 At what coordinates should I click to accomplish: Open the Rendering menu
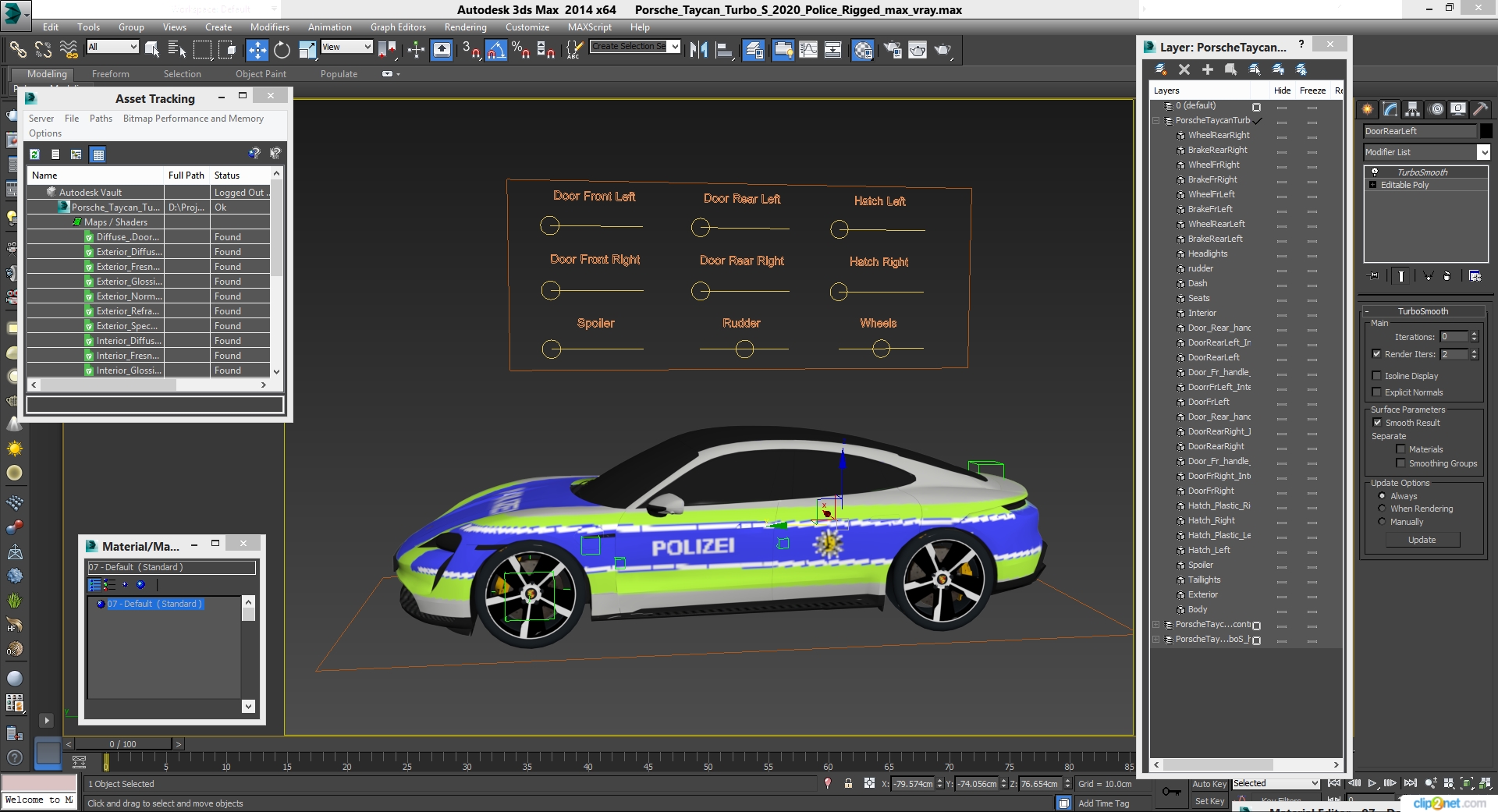tap(465, 27)
